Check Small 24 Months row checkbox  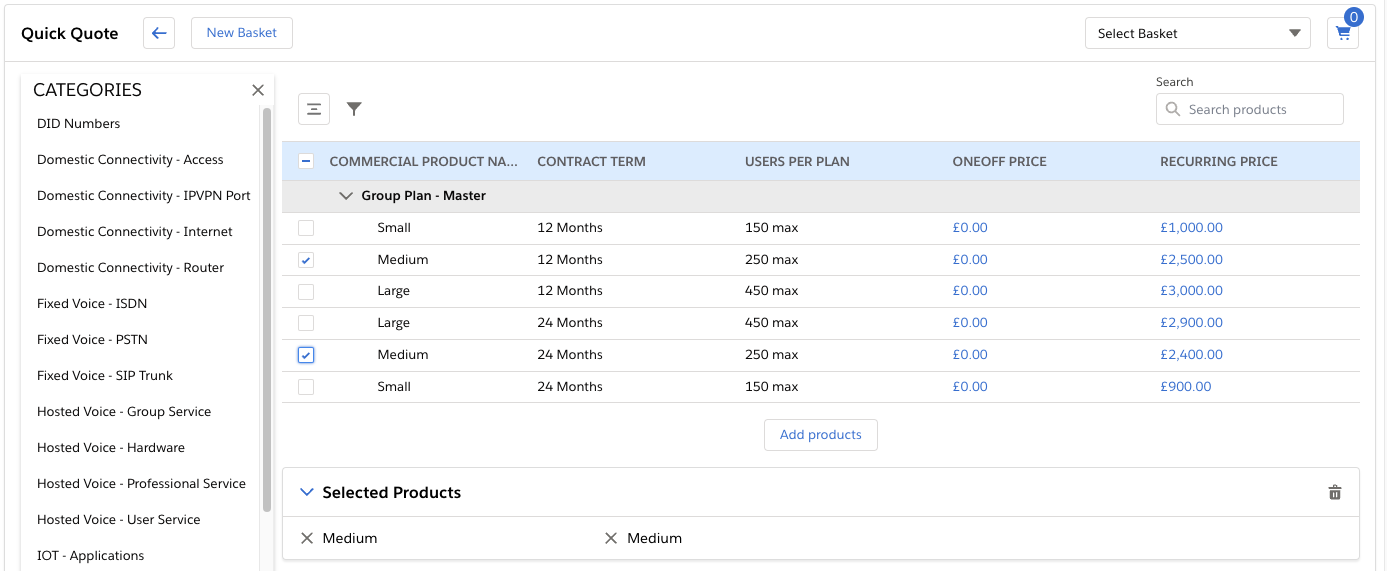[306, 387]
